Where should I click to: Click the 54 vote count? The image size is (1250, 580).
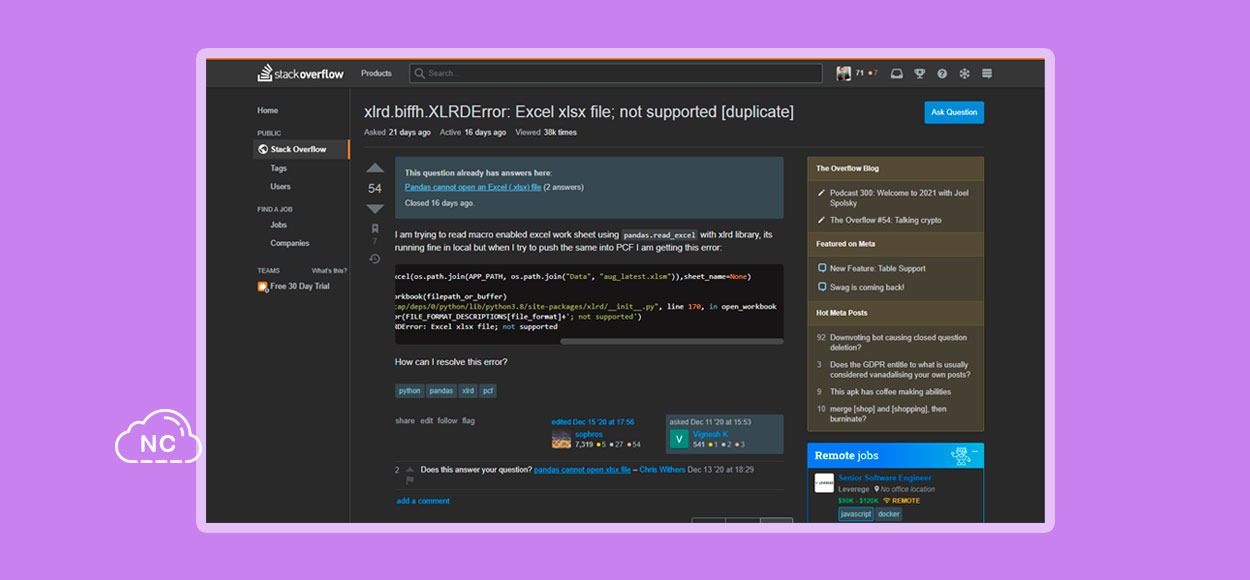(x=375, y=188)
